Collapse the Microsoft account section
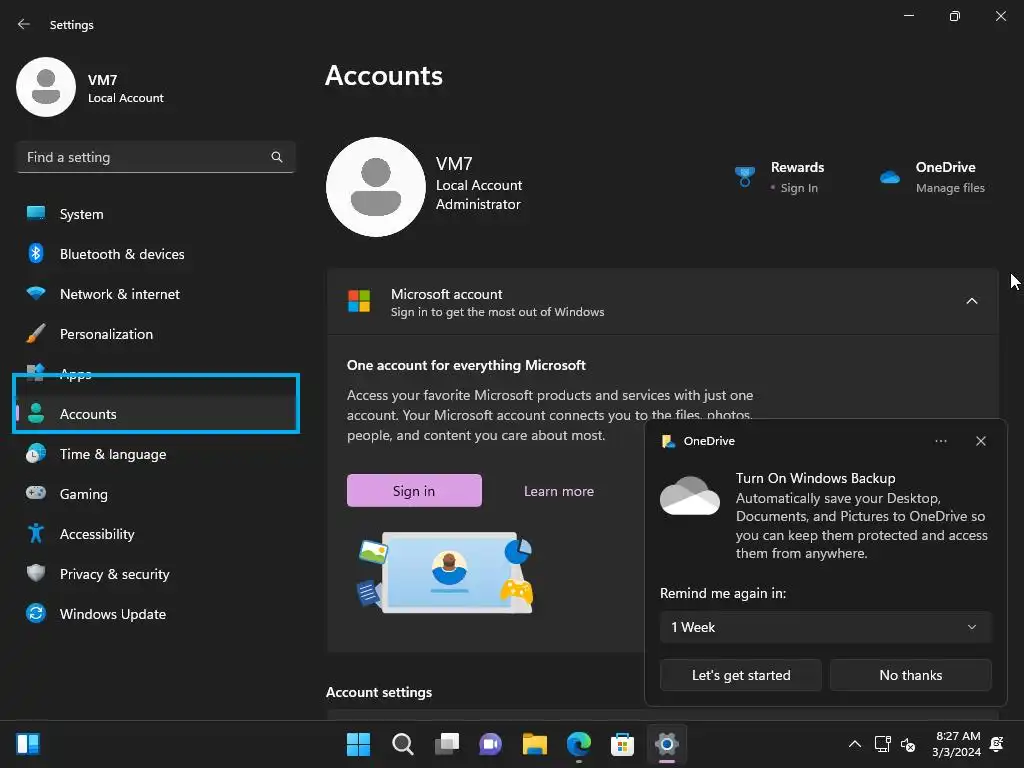 [x=972, y=301]
